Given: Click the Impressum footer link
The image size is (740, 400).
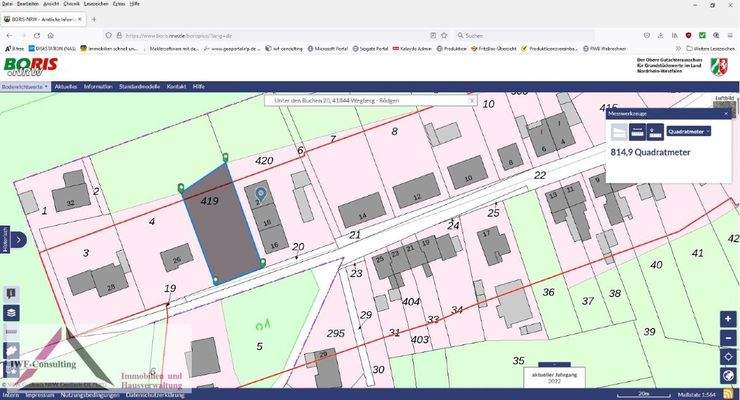Looking at the screenshot, I should (39, 395).
